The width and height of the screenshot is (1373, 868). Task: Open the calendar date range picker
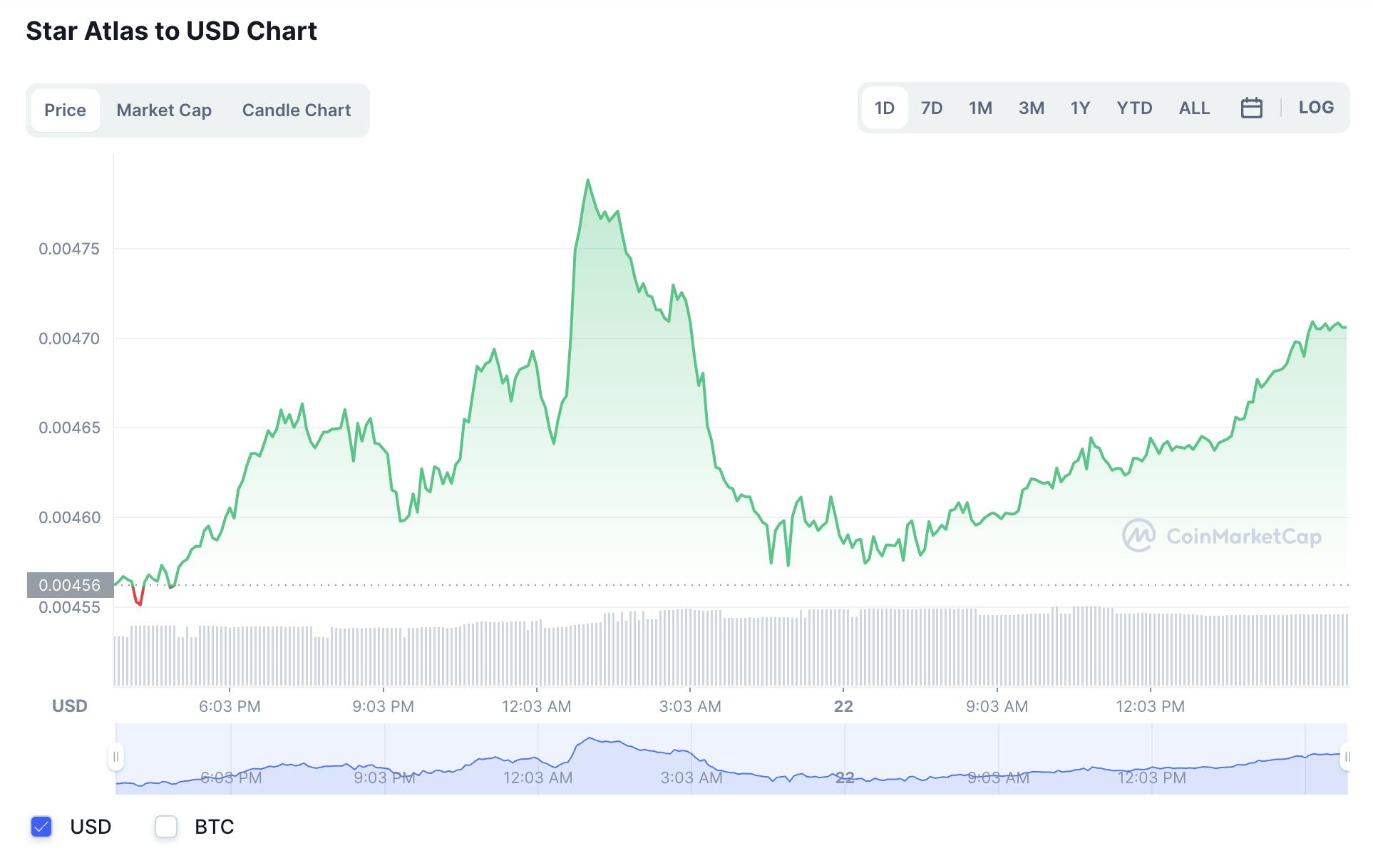(1251, 108)
